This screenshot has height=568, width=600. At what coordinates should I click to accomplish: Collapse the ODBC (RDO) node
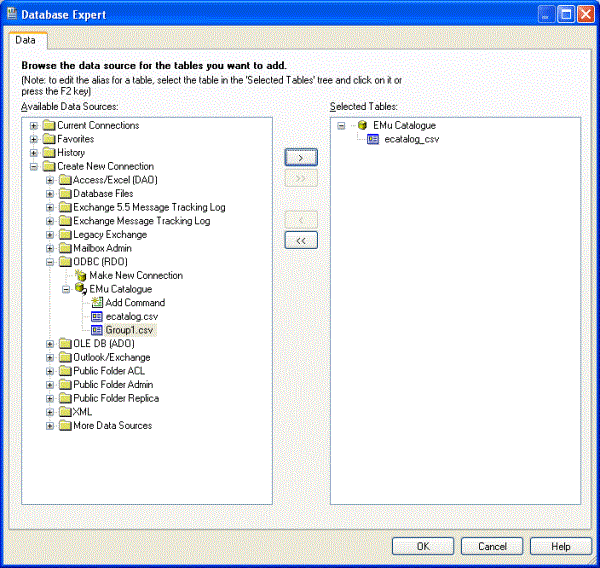pos(50,262)
